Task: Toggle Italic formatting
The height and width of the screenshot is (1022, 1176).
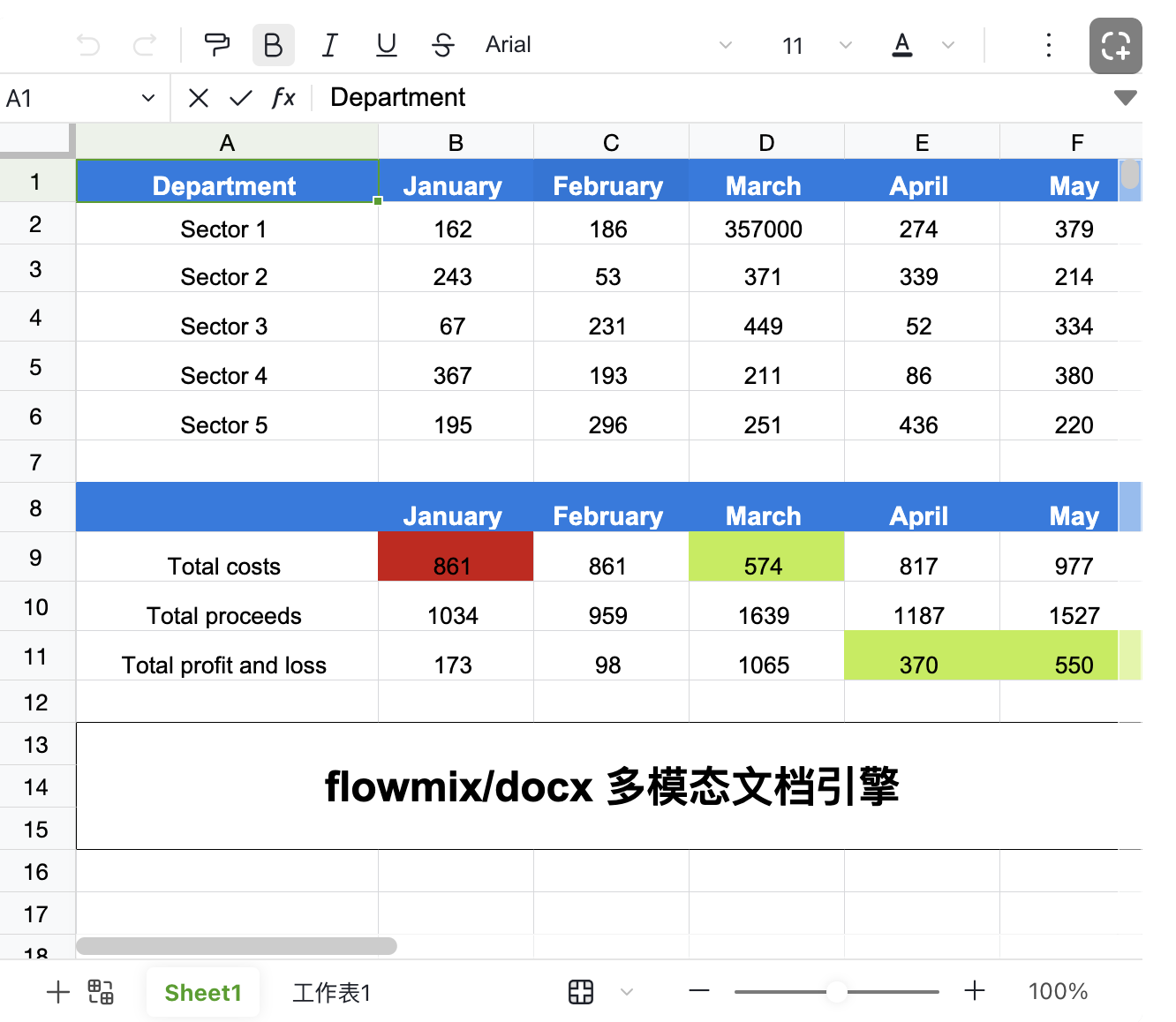Action: pyautogui.click(x=329, y=45)
